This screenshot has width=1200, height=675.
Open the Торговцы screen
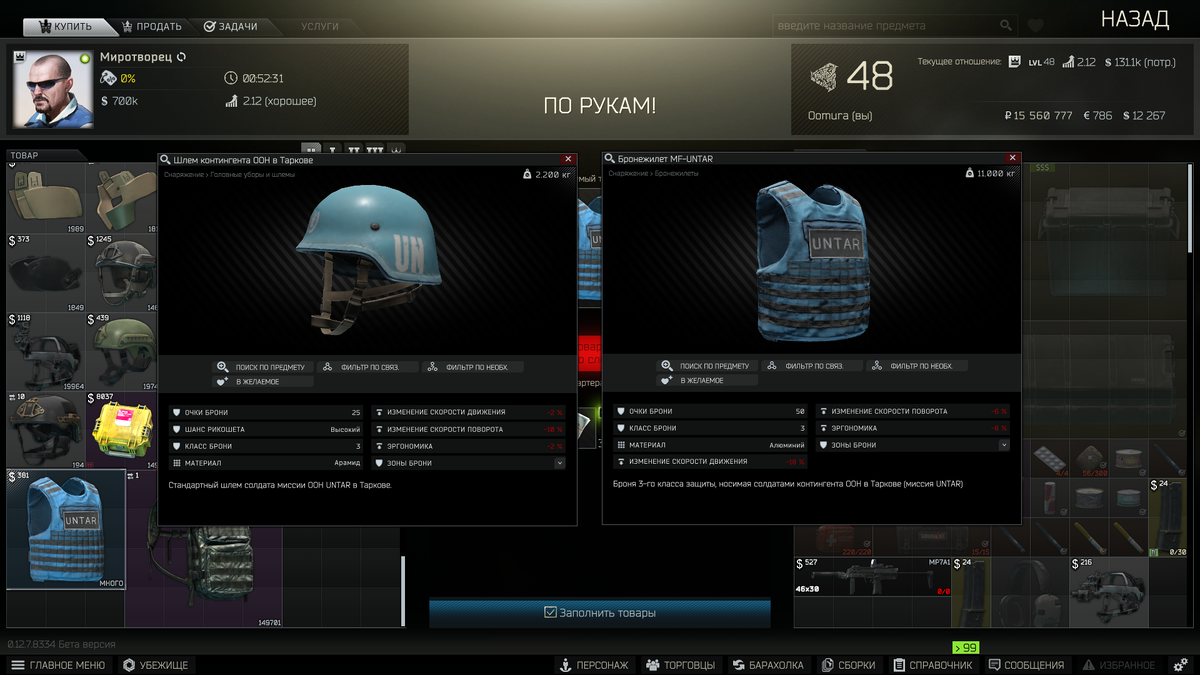pos(682,665)
